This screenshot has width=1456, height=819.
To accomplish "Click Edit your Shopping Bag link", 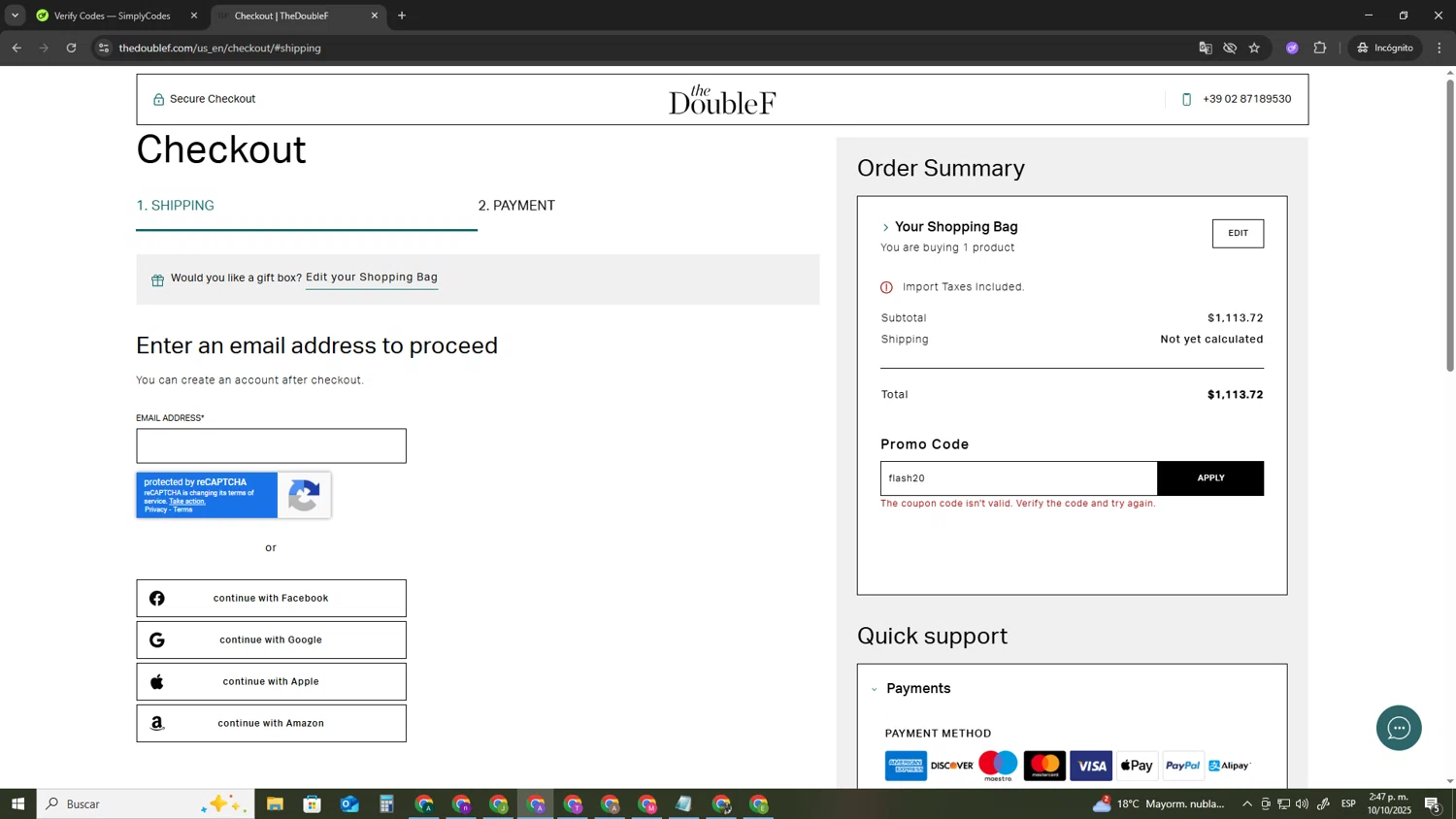I will coord(372,278).
